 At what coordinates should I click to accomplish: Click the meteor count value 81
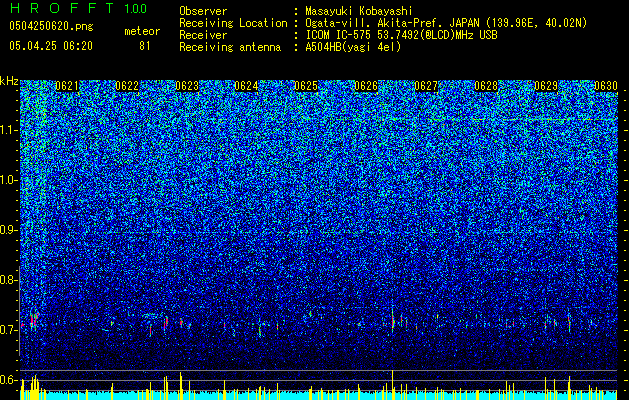[x=145, y=46]
